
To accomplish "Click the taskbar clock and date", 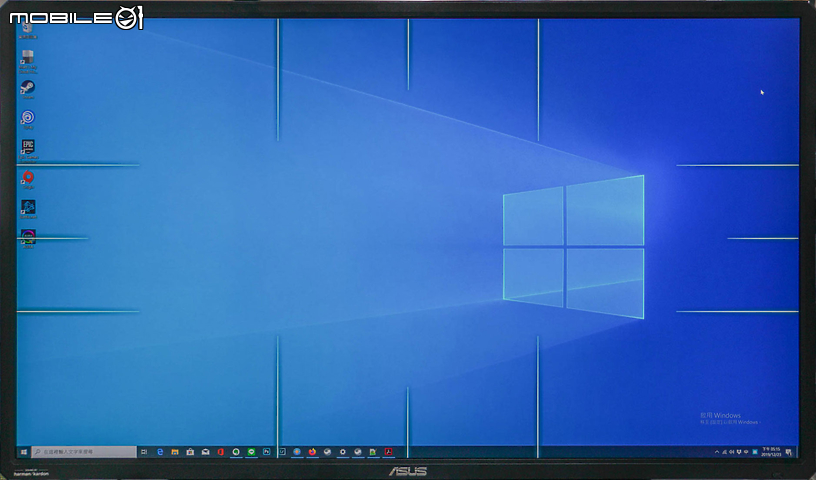I will 771,452.
